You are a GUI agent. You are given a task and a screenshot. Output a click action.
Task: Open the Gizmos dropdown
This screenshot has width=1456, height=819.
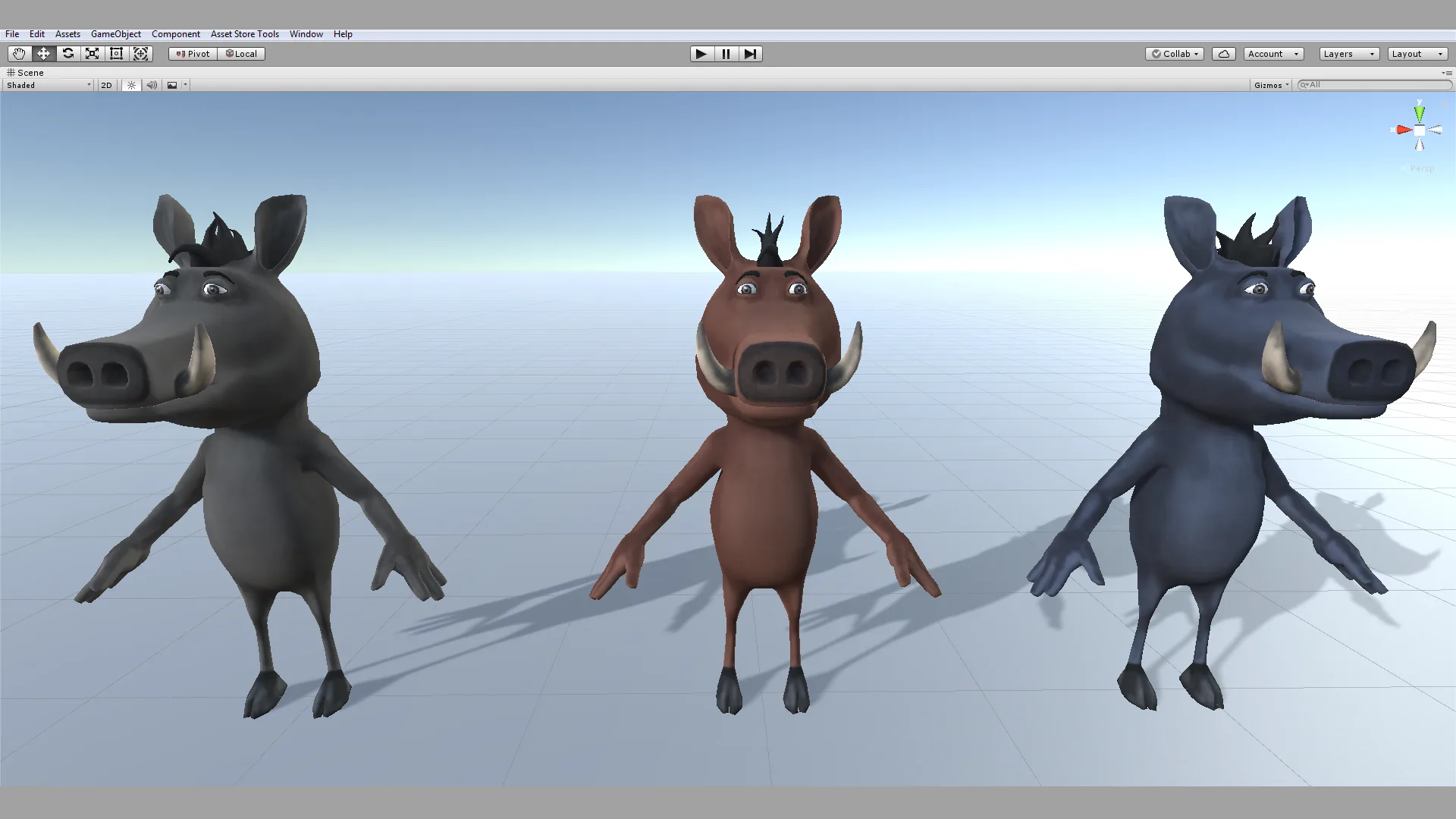[x=1271, y=85]
